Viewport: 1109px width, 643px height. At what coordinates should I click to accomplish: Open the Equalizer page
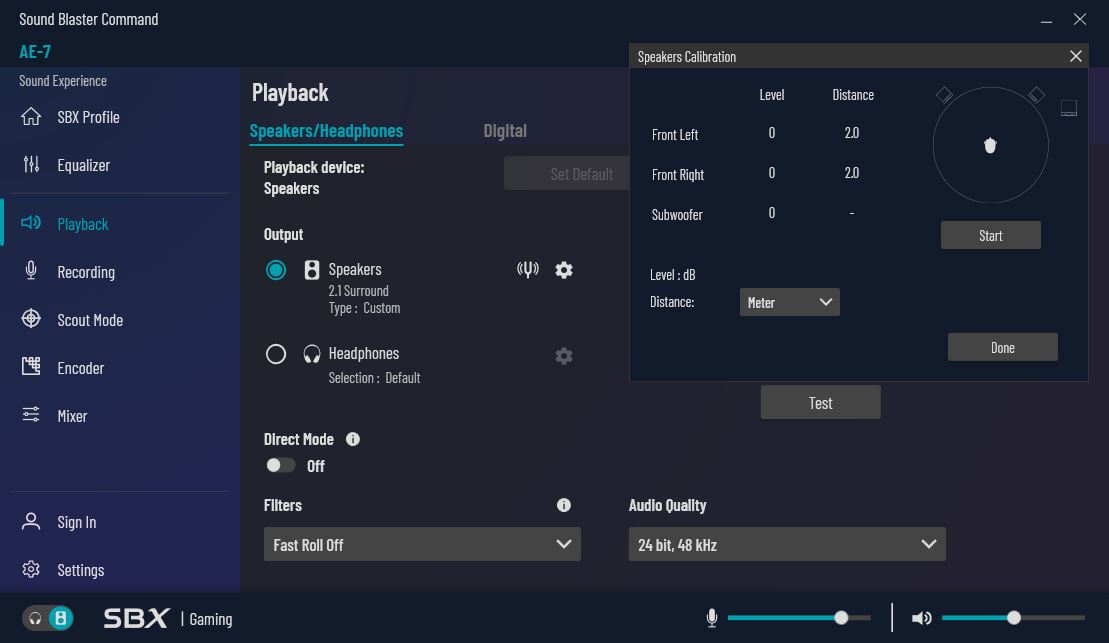coord(83,165)
